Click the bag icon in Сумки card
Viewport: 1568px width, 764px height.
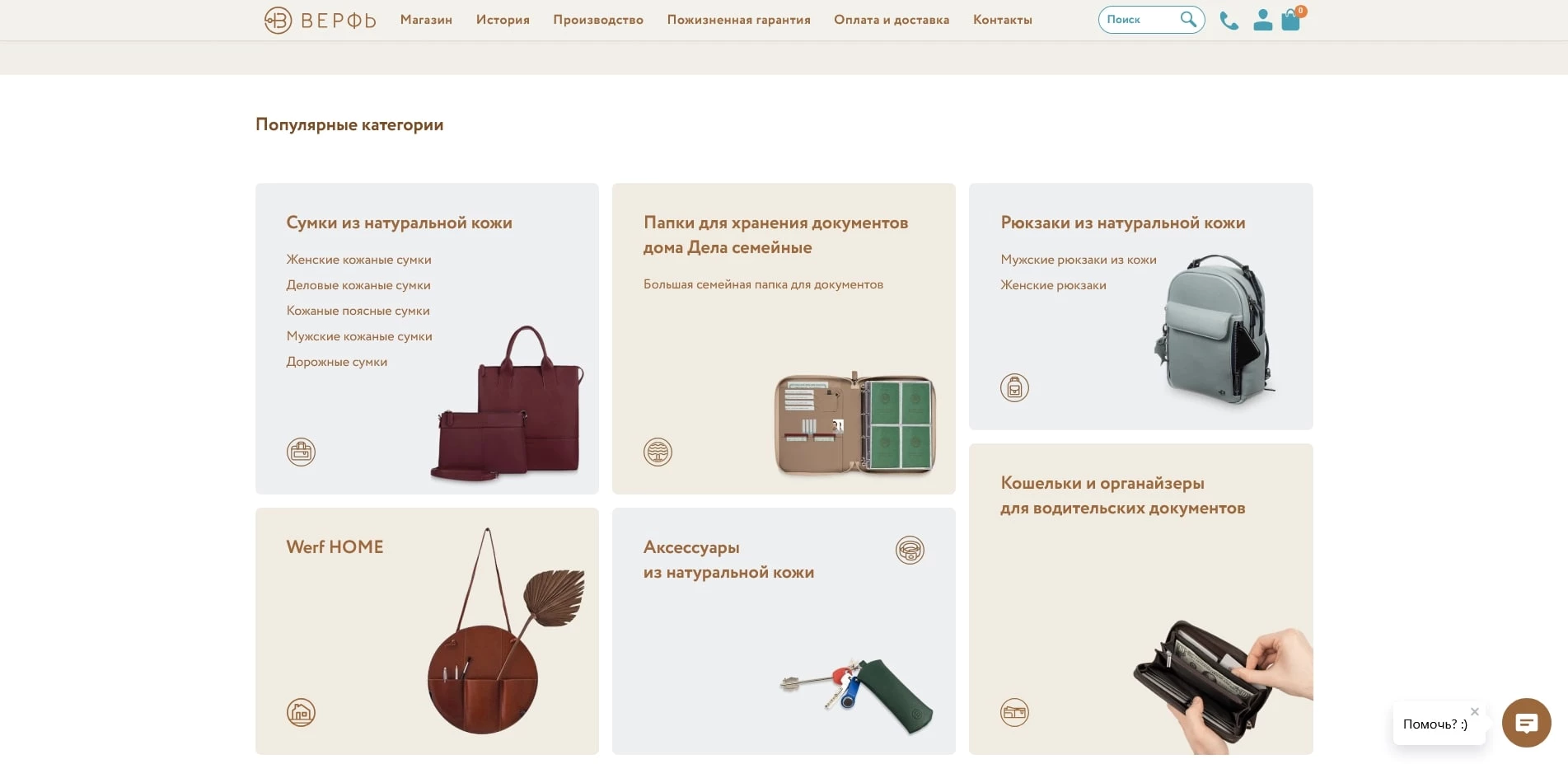click(301, 452)
